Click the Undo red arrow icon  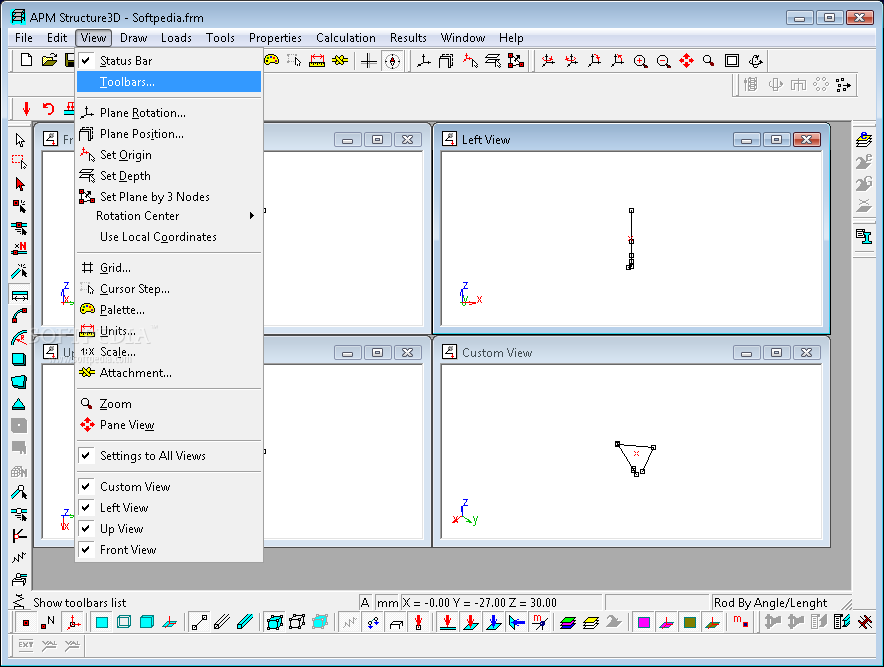tap(49, 108)
